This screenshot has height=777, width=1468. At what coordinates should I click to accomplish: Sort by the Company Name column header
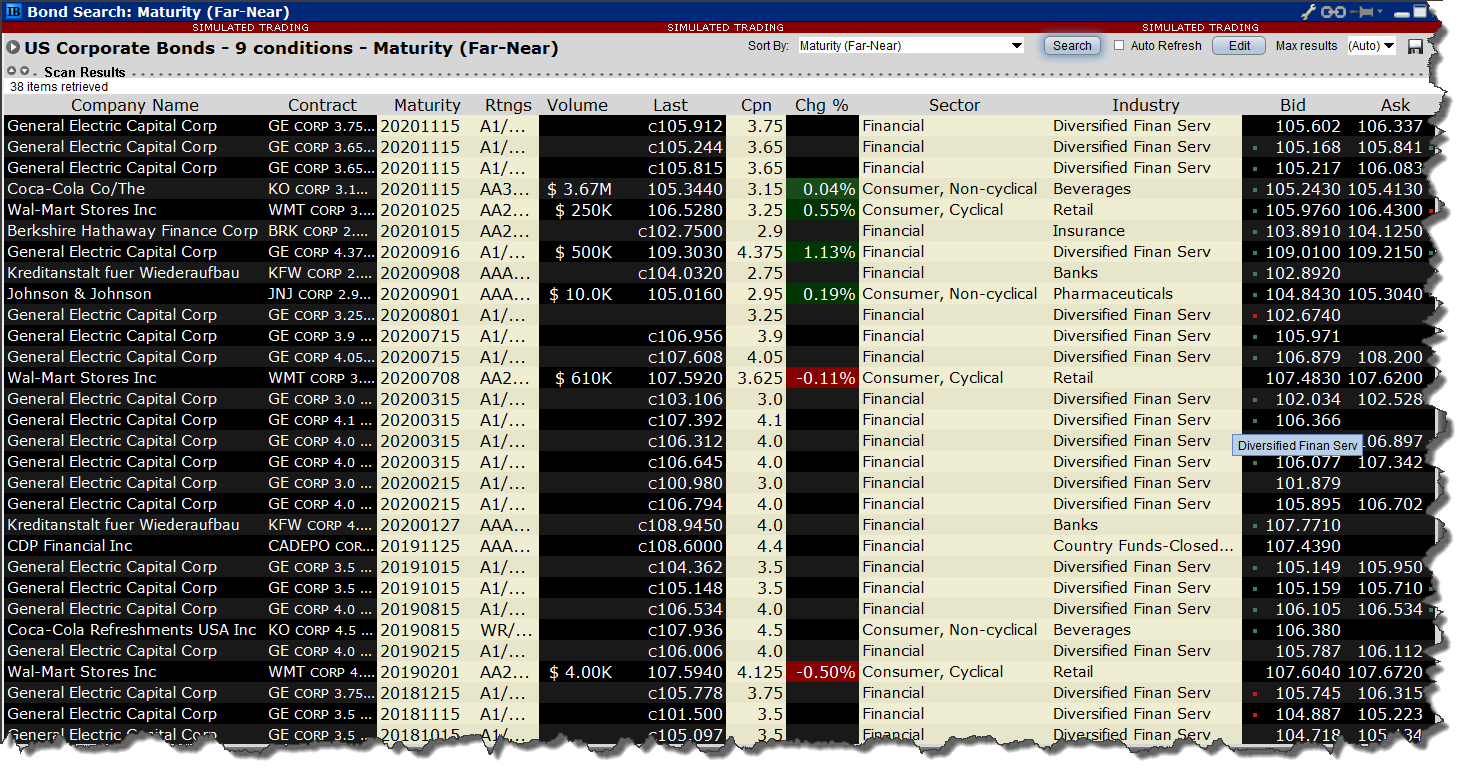point(135,105)
